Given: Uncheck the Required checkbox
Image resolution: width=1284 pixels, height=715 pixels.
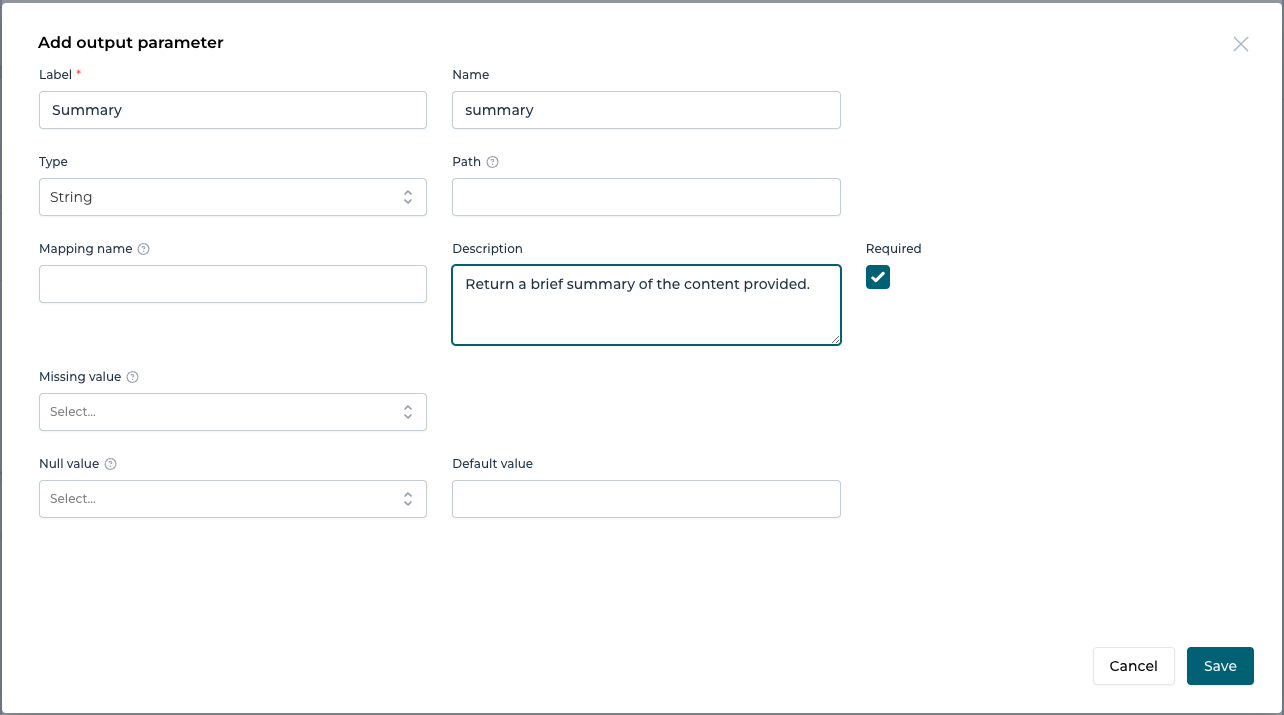Looking at the screenshot, I should (877, 277).
